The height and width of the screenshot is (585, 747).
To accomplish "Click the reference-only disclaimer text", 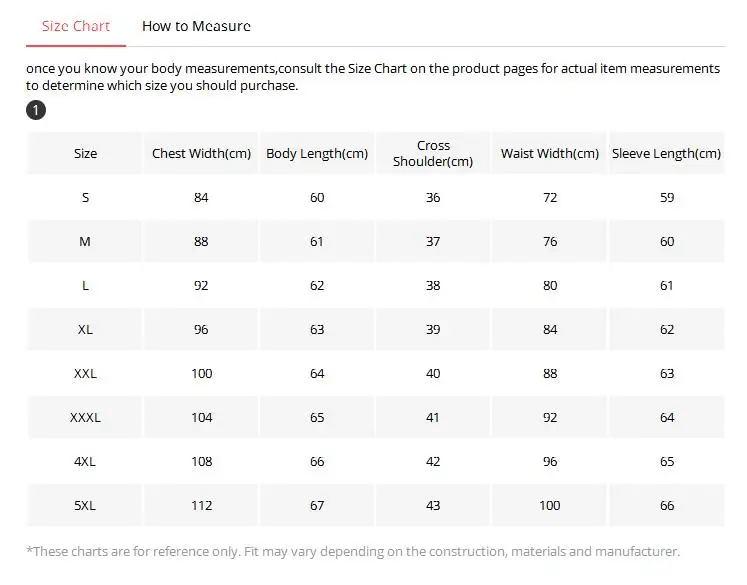I will pos(353,551).
